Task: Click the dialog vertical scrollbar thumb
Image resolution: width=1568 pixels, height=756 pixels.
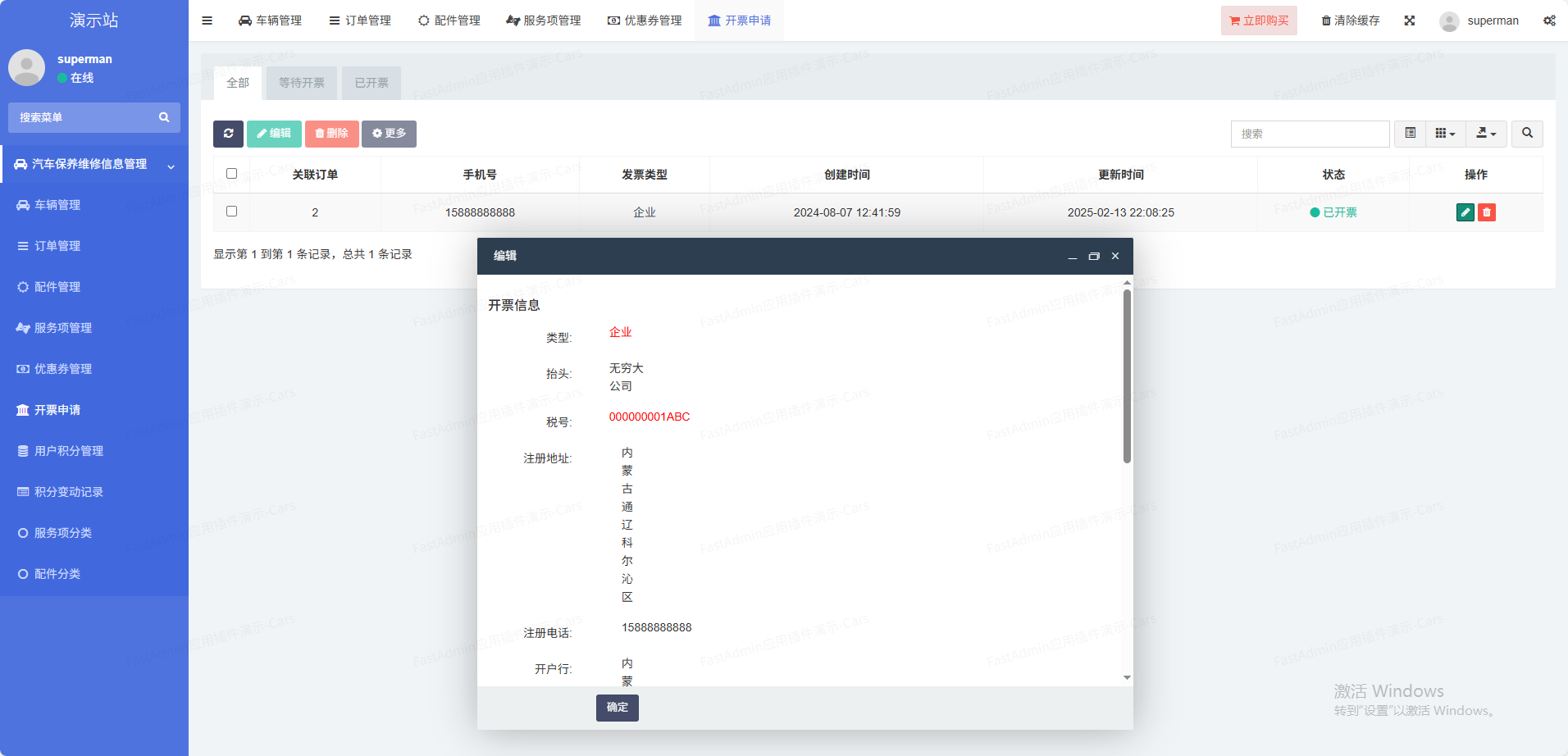Action: pos(1127,377)
